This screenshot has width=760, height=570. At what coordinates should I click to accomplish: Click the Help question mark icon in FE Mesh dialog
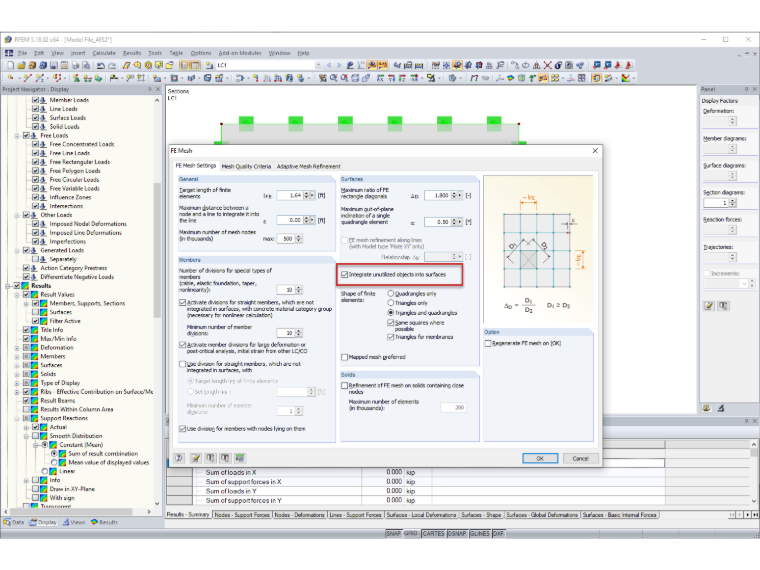179,458
